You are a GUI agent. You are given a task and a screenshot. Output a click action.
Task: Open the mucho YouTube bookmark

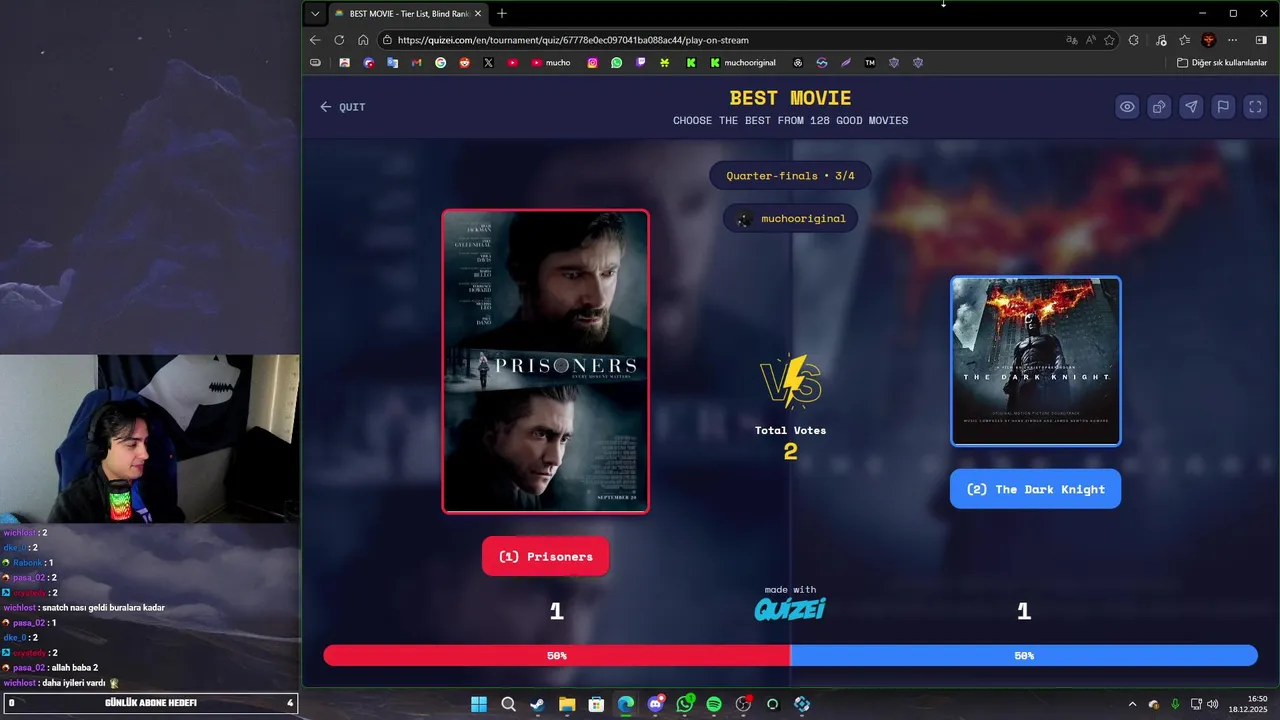click(x=551, y=62)
